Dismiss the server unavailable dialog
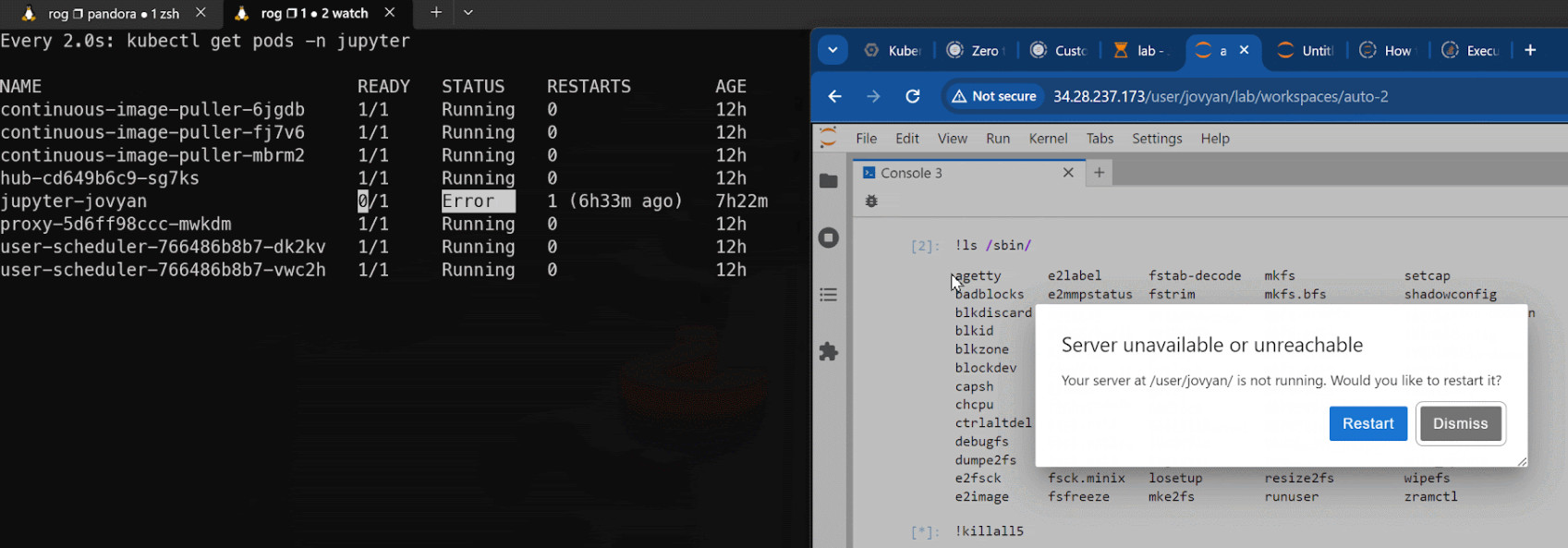Screen dimensions: 1568x548 click(1460, 423)
